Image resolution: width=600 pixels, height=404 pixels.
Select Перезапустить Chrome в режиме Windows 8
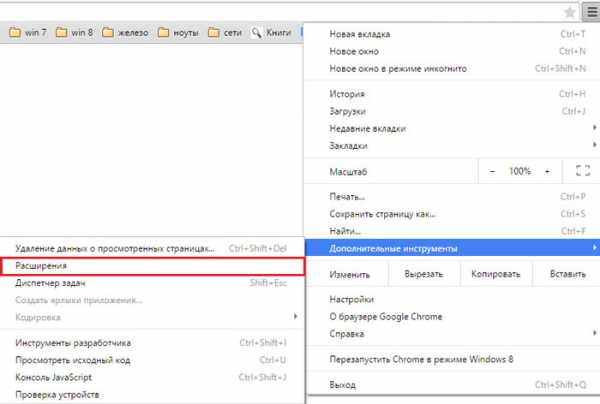[x=452, y=359]
